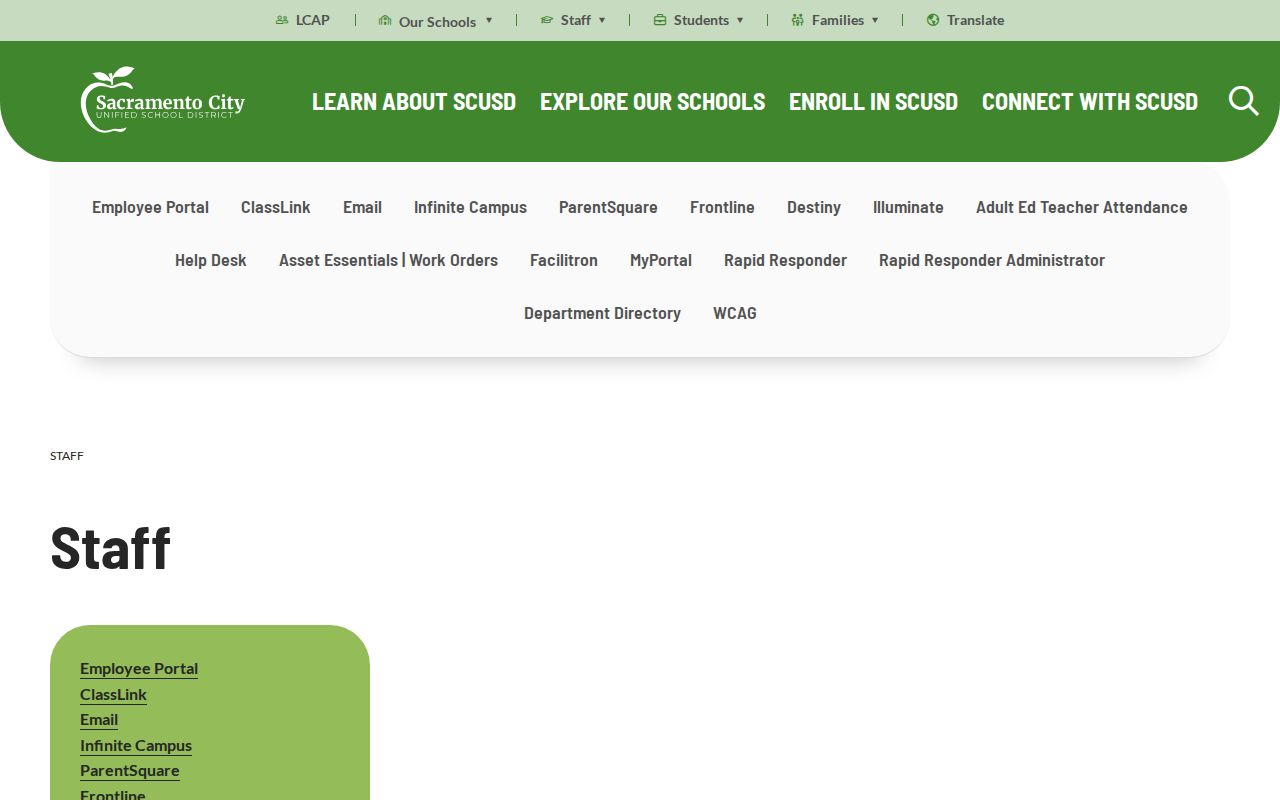Open ClassLink in the submenu bar
Viewport: 1280px width, 800px height.
(276, 207)
